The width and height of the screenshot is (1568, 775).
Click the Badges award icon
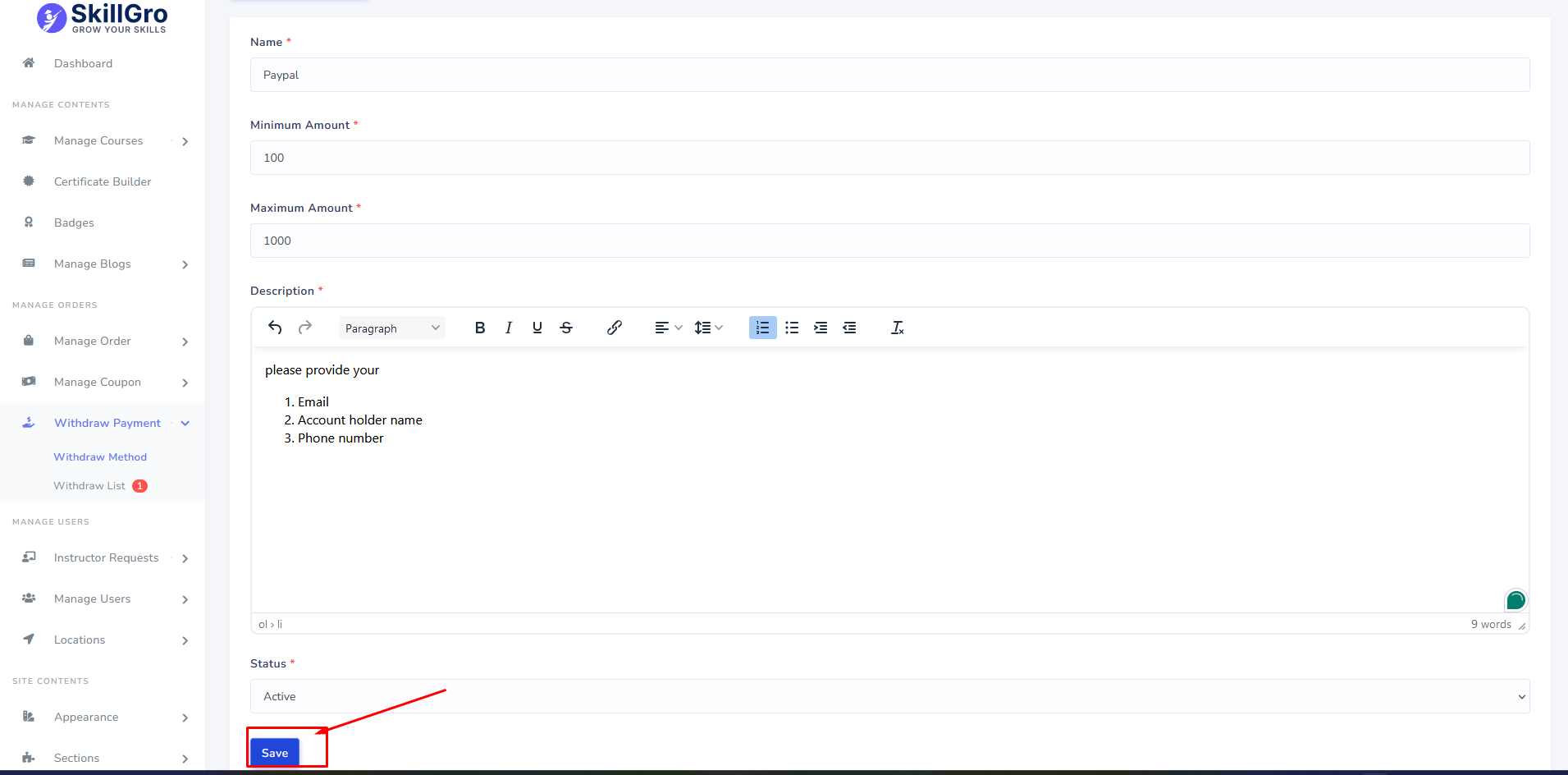point(29,222)
